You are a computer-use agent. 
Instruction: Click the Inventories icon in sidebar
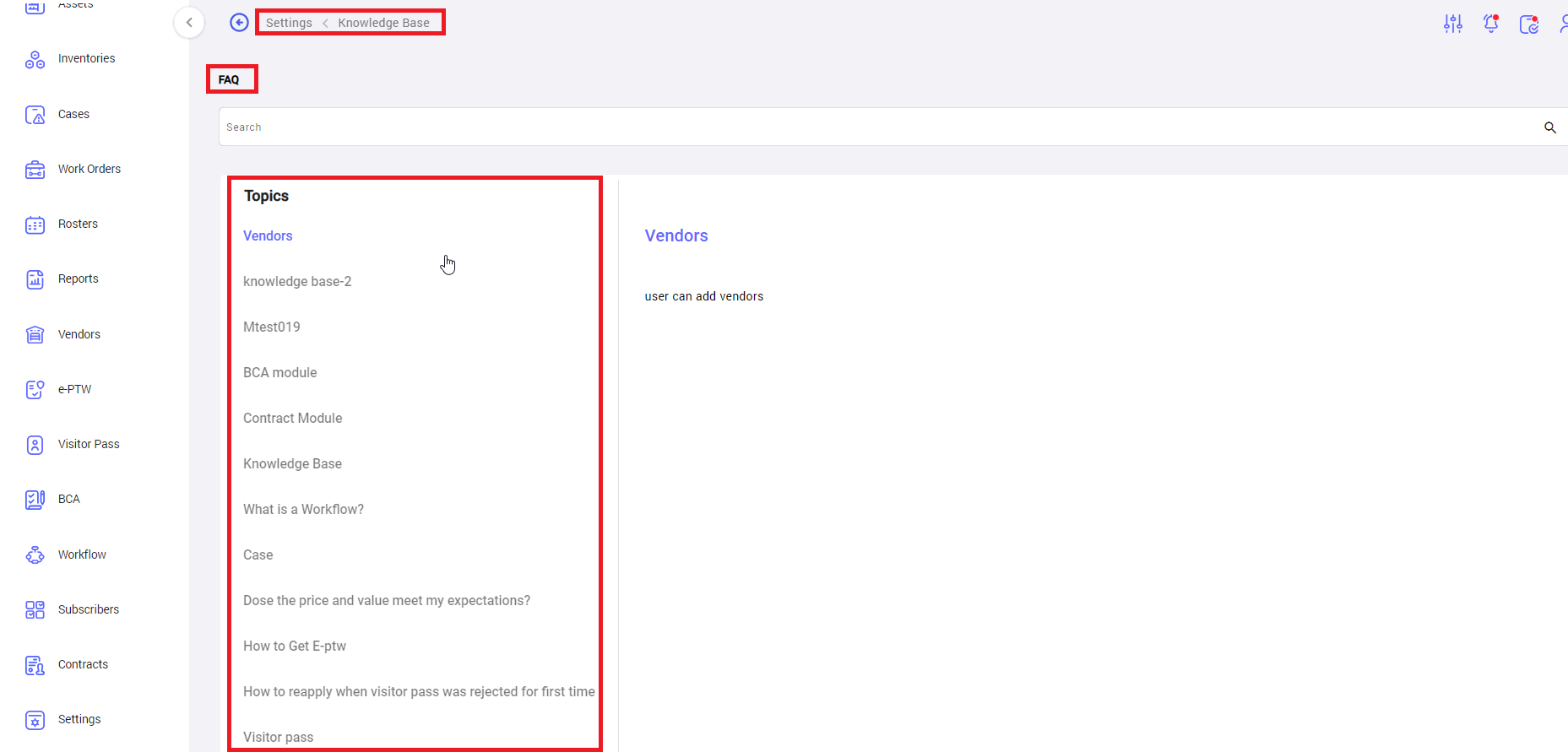pos(35,59)
